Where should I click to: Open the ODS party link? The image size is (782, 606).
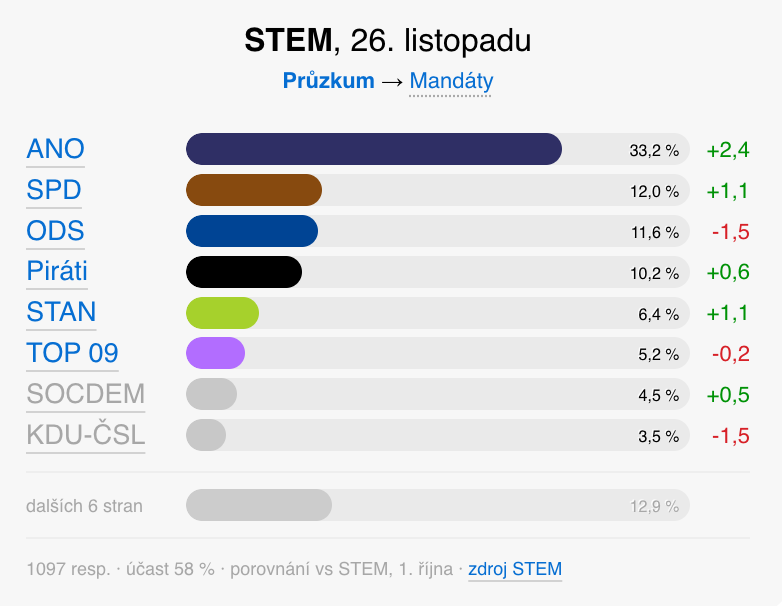coord(55,231)
